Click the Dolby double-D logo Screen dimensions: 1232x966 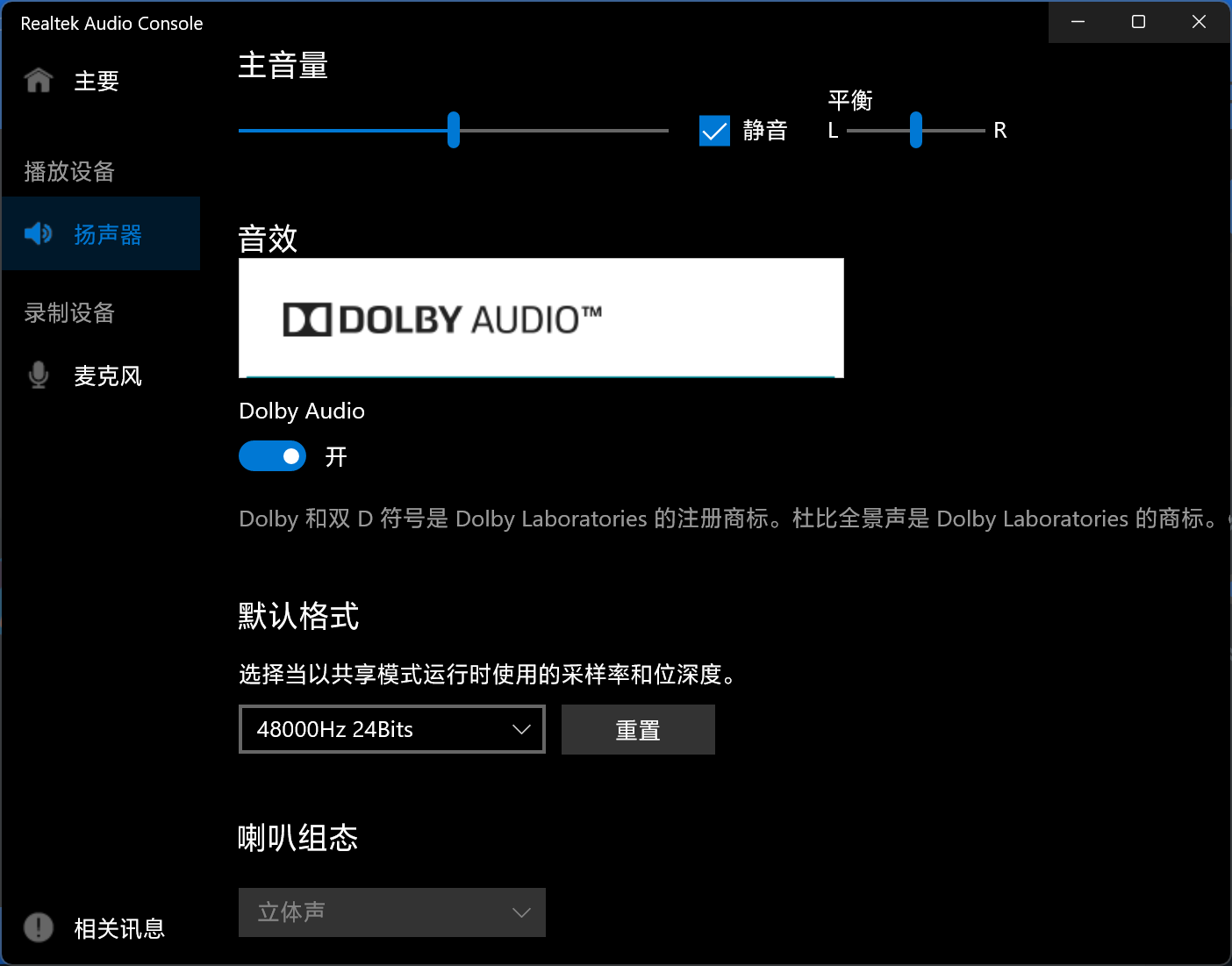pyautogui.click(x=307, y=319)
